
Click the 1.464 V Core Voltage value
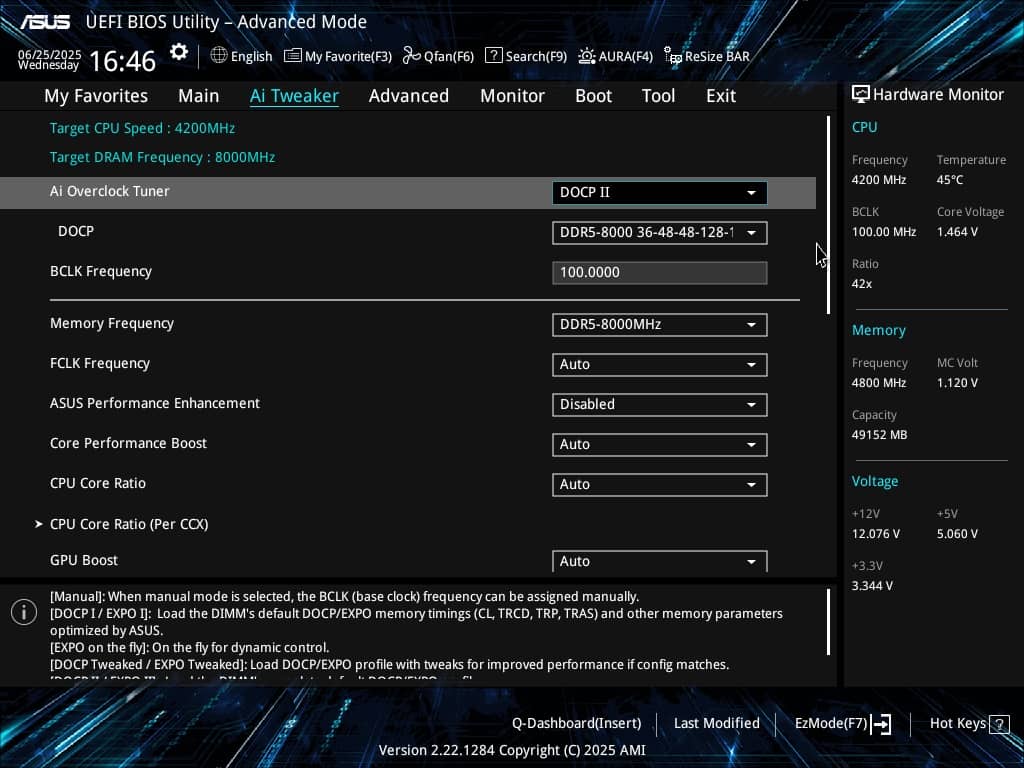(x=957, y=232)
